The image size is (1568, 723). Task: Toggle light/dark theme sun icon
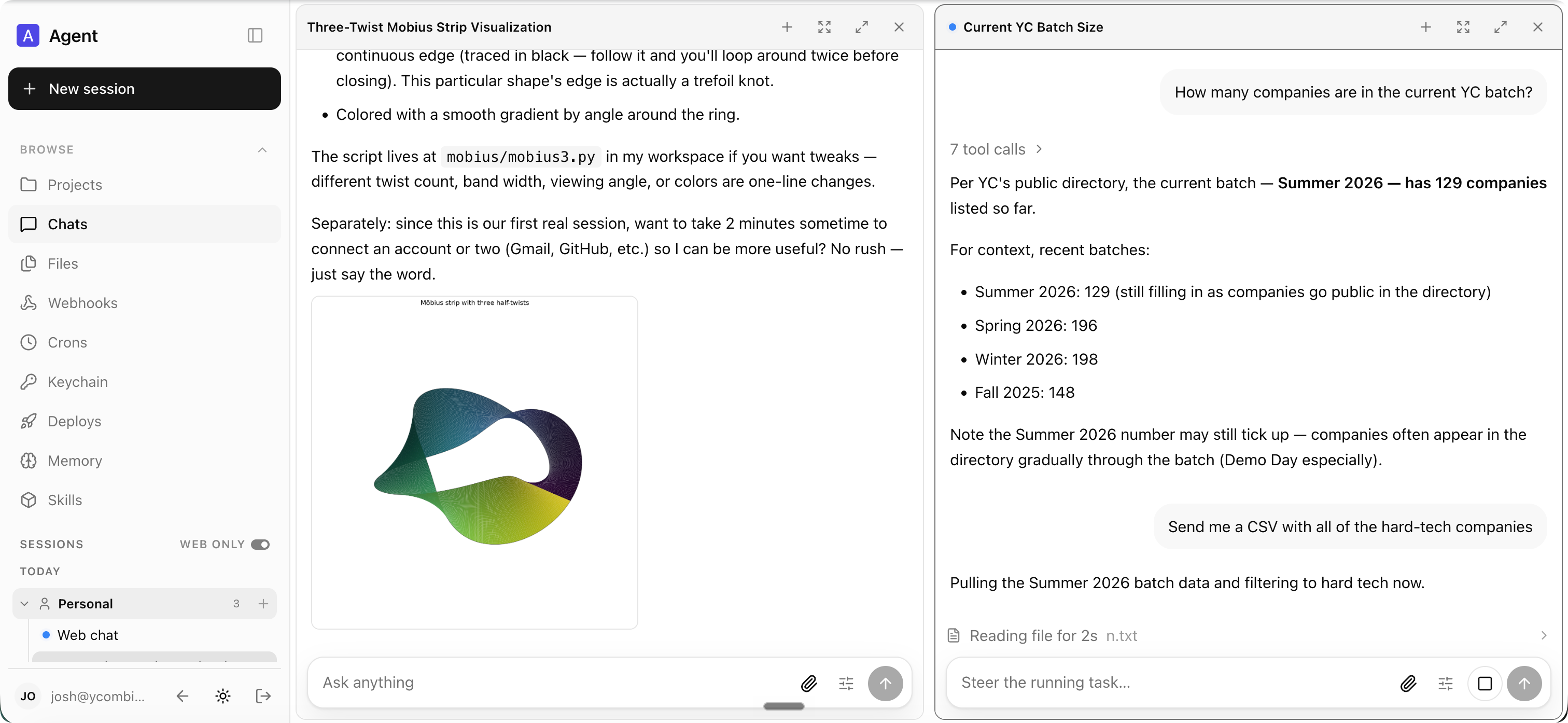click(223, 696)
